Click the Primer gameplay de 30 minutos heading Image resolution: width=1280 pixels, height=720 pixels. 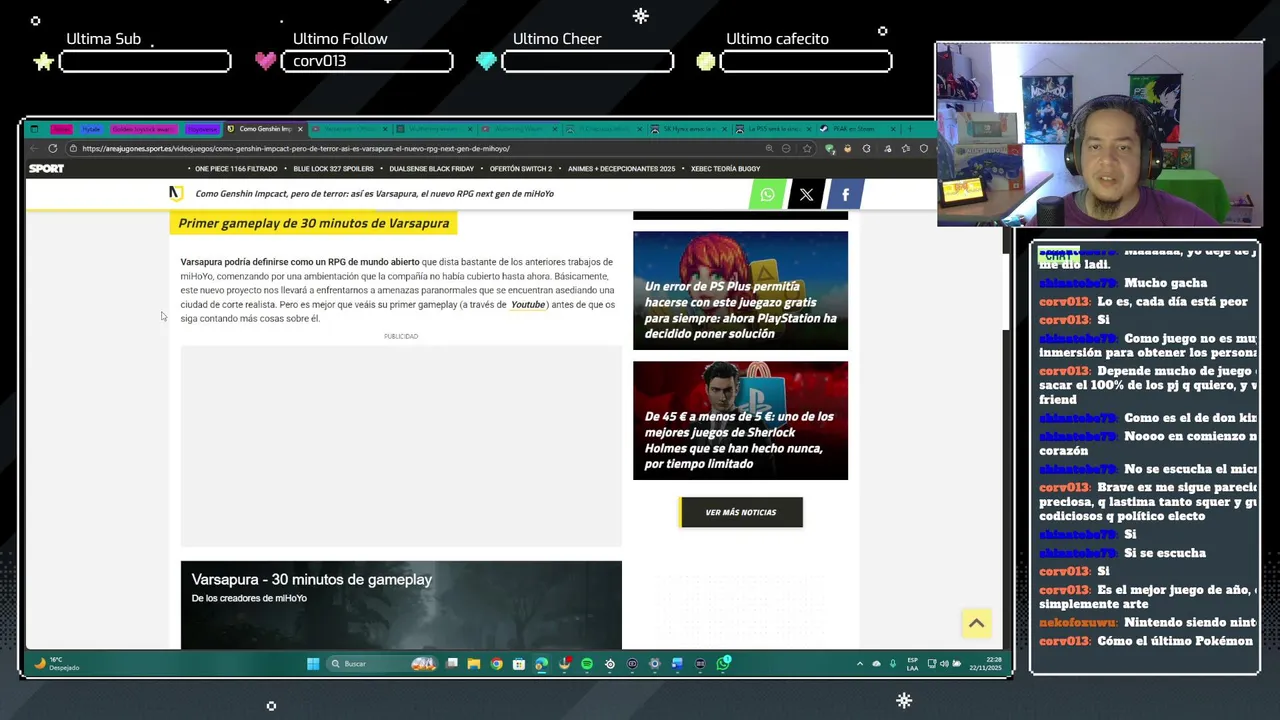coord(314,223)
